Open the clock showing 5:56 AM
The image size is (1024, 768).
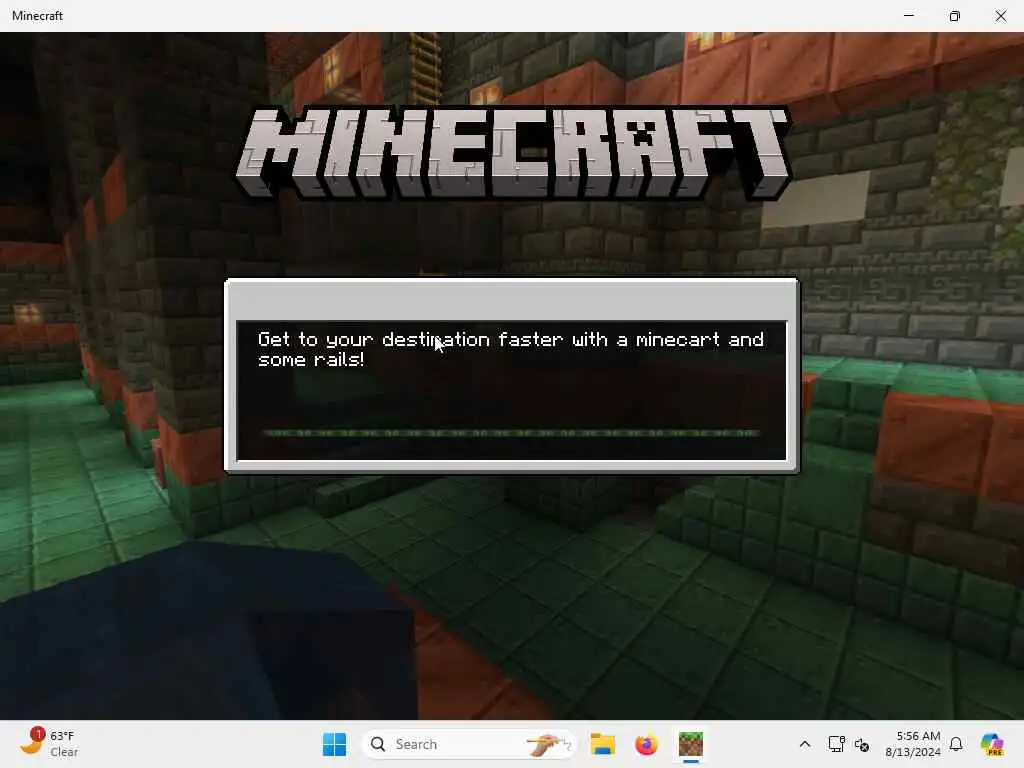[x=912, y=744]
